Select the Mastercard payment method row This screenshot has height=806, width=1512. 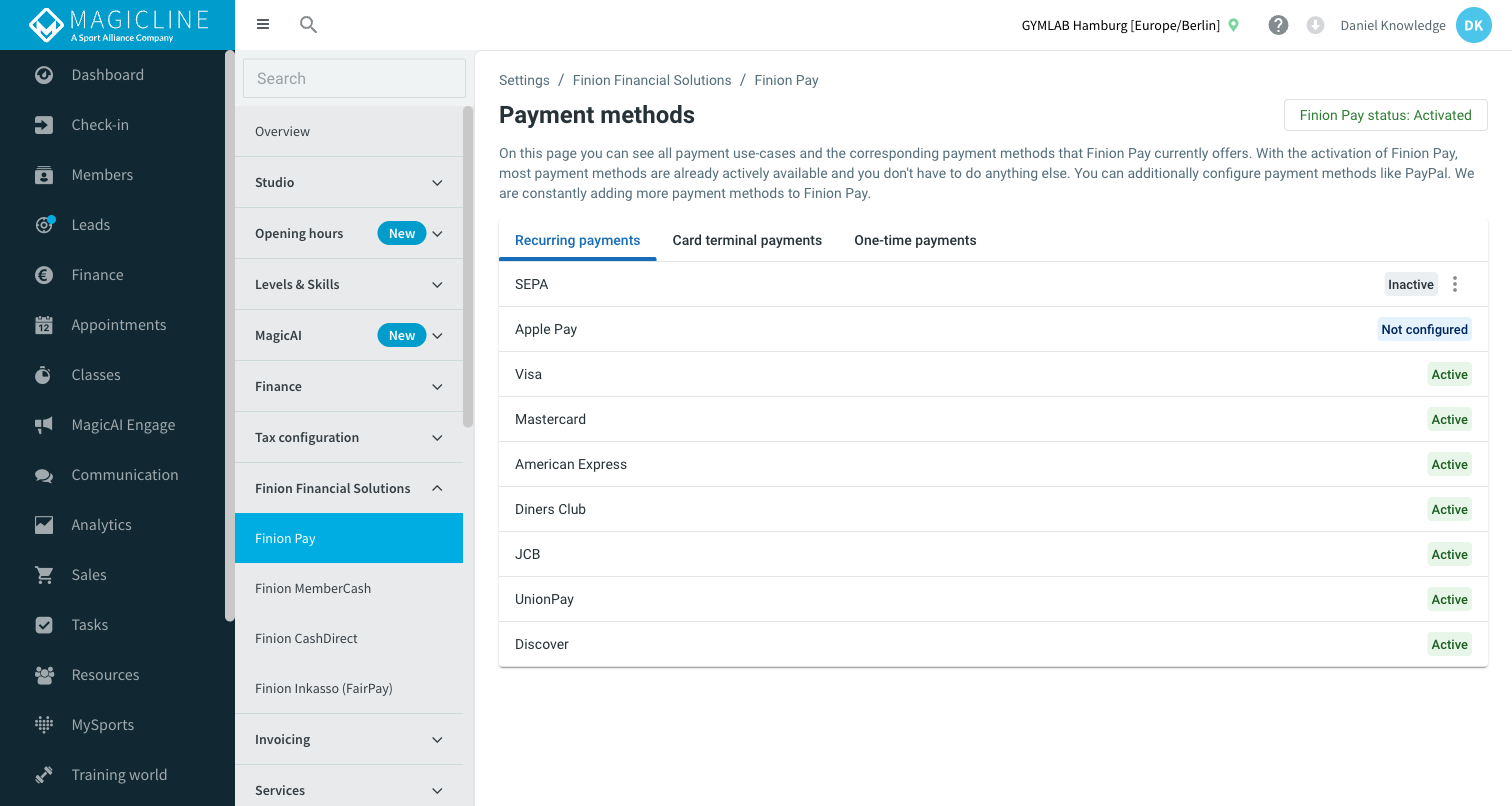pyautogui.click(x=993, y=419)
